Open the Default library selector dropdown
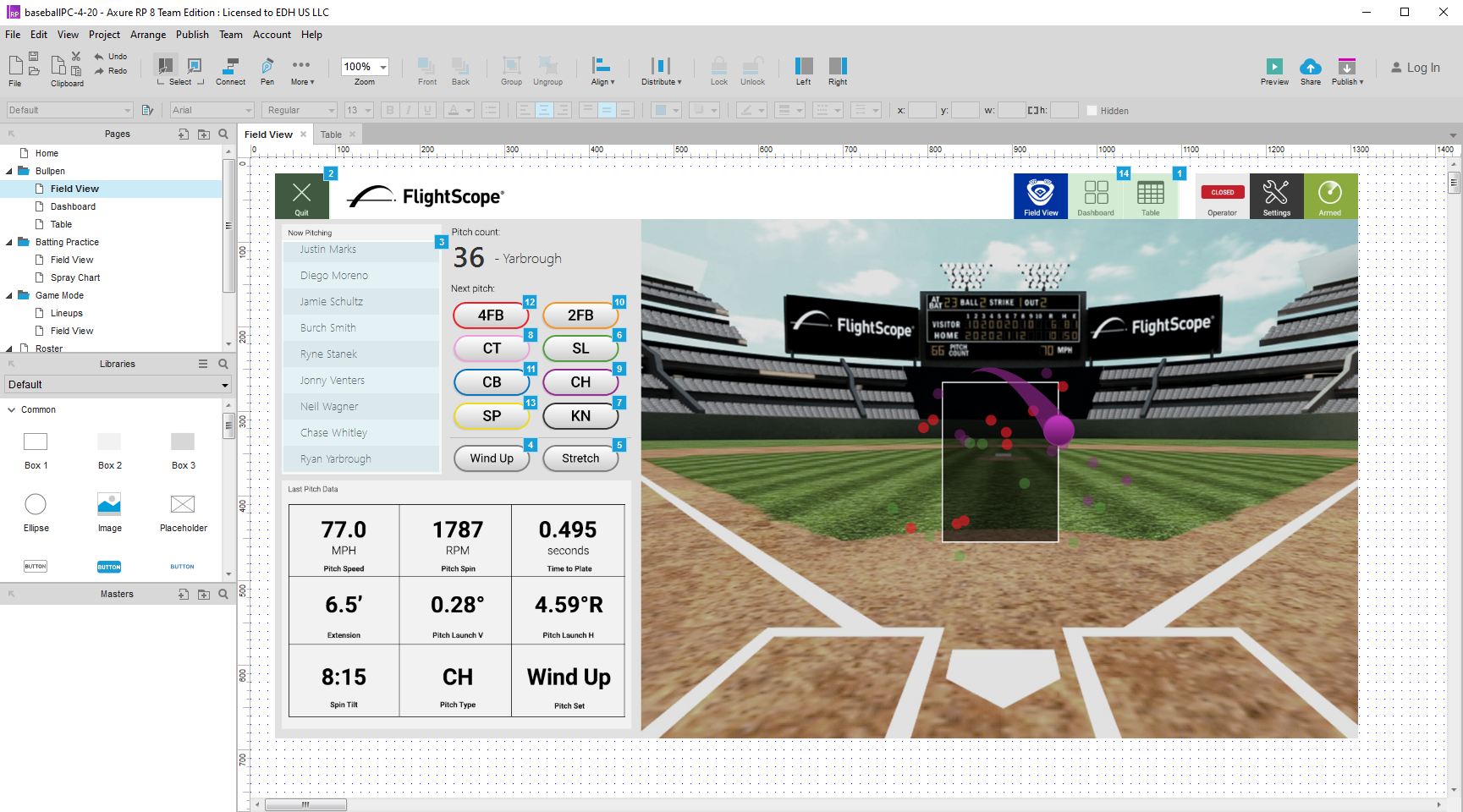This screenshot has width=1463, height=812. tap(118, 385)
